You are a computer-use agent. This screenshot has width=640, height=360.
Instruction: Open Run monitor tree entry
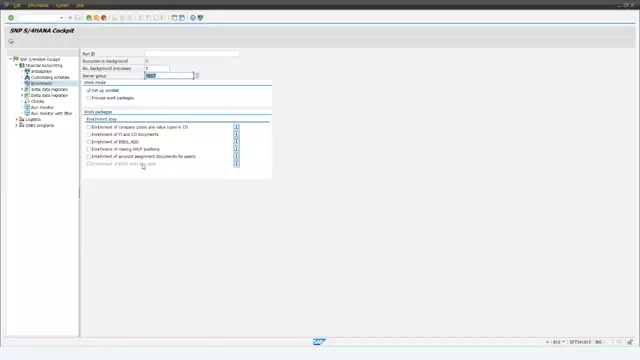point(42,107)
